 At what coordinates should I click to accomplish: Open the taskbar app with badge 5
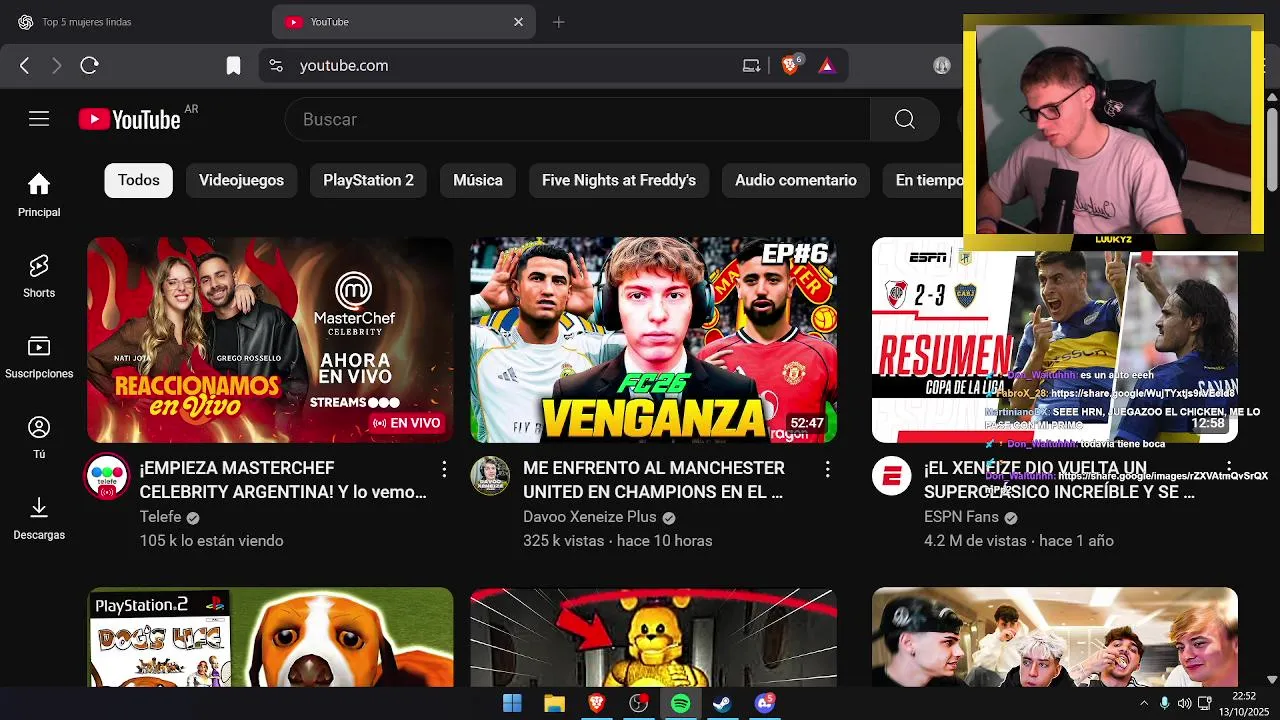765,703
